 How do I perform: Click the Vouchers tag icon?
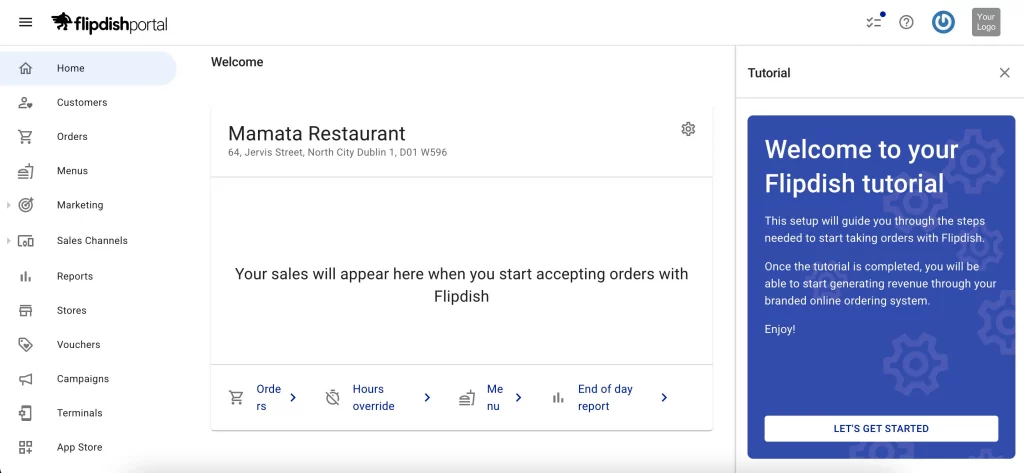[26, 344]
